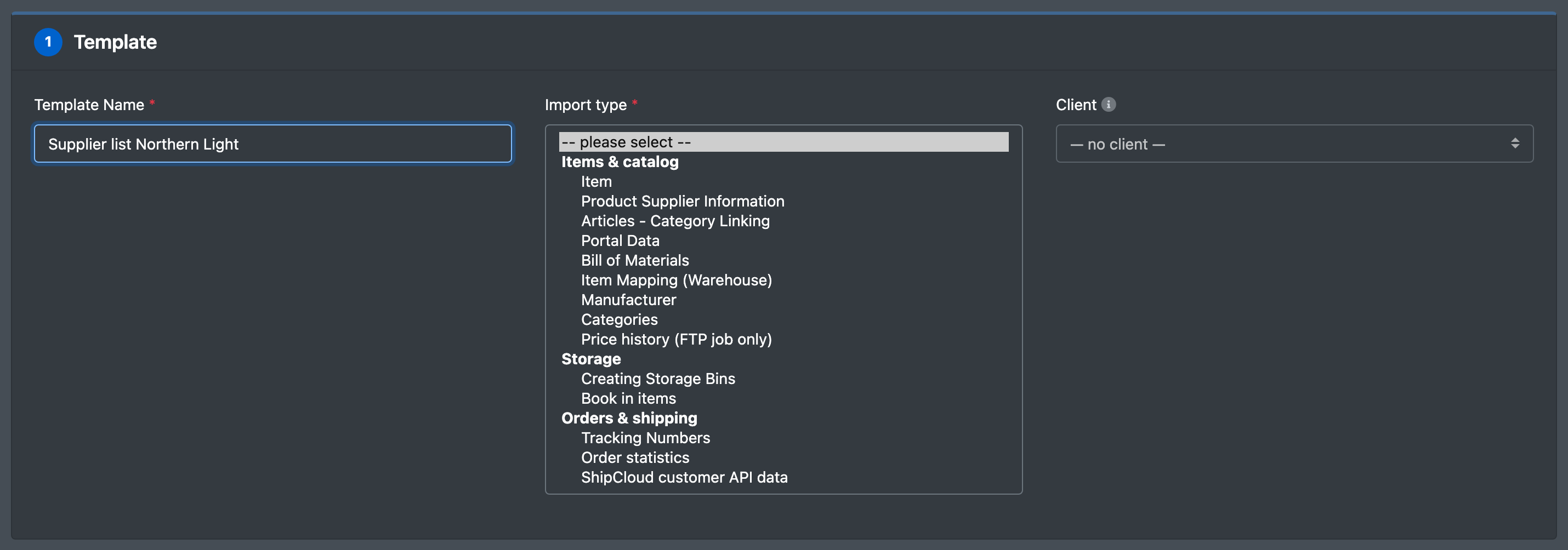Image resolution: width=1568 pixels, height=550 pixels.
Task: Select 'ShipCloud customer API data' option
Action: 783,478
